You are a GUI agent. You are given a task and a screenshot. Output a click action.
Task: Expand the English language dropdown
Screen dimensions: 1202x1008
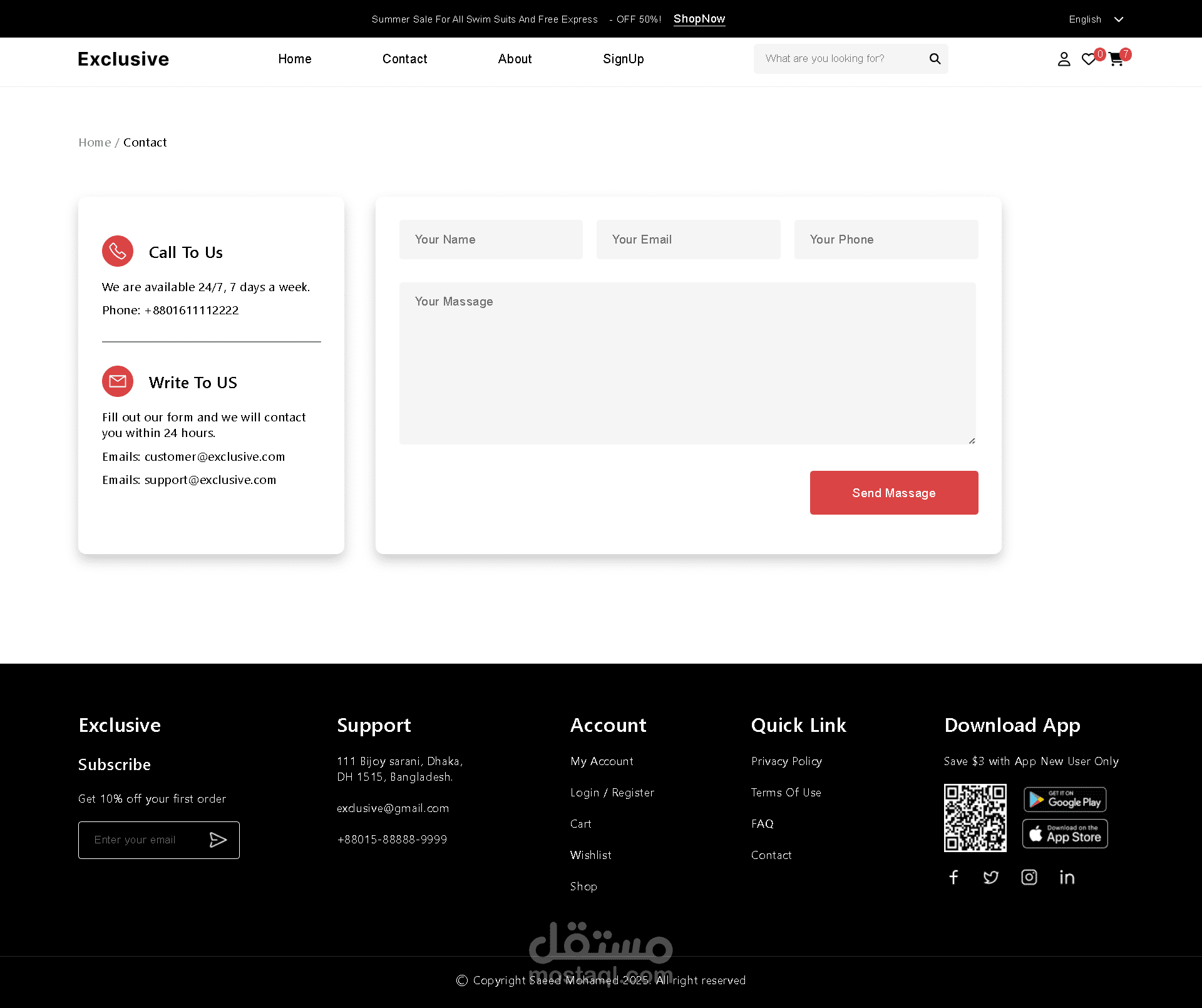(x=1096, y=19)
